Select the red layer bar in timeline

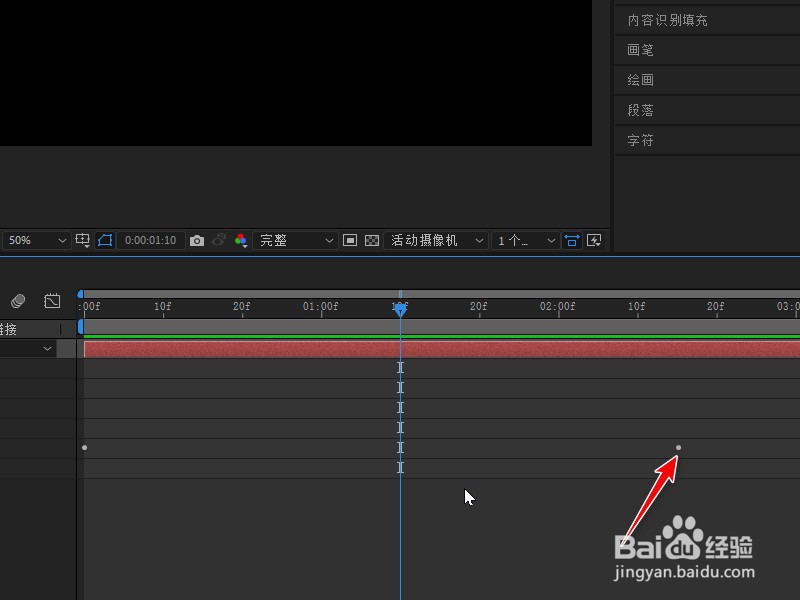[x=442, y=349]
